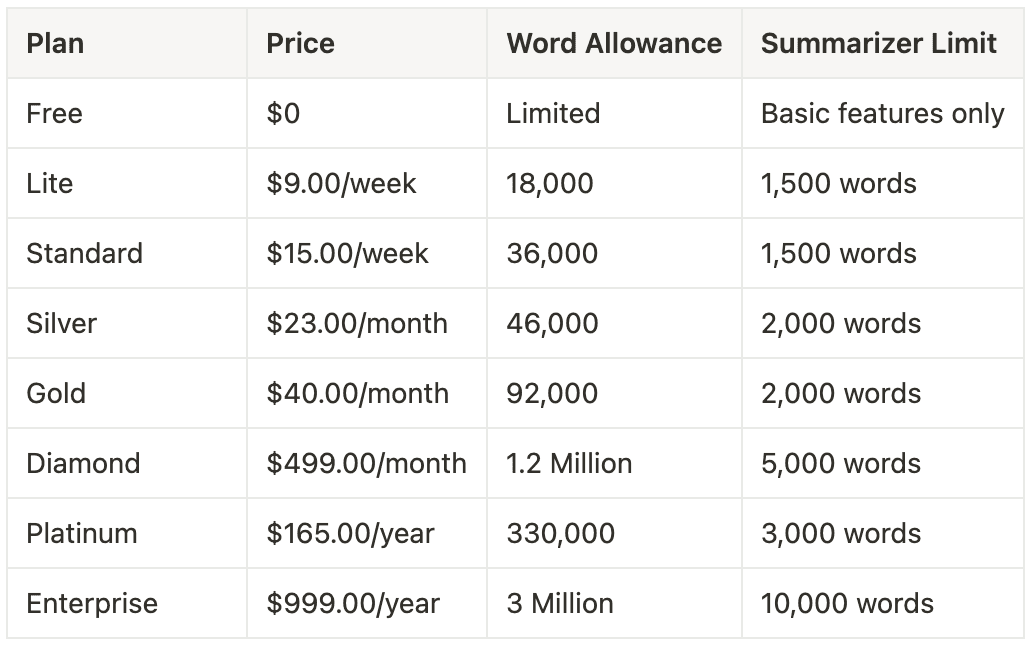Select the Standard plan name cell

coord(127,253)
